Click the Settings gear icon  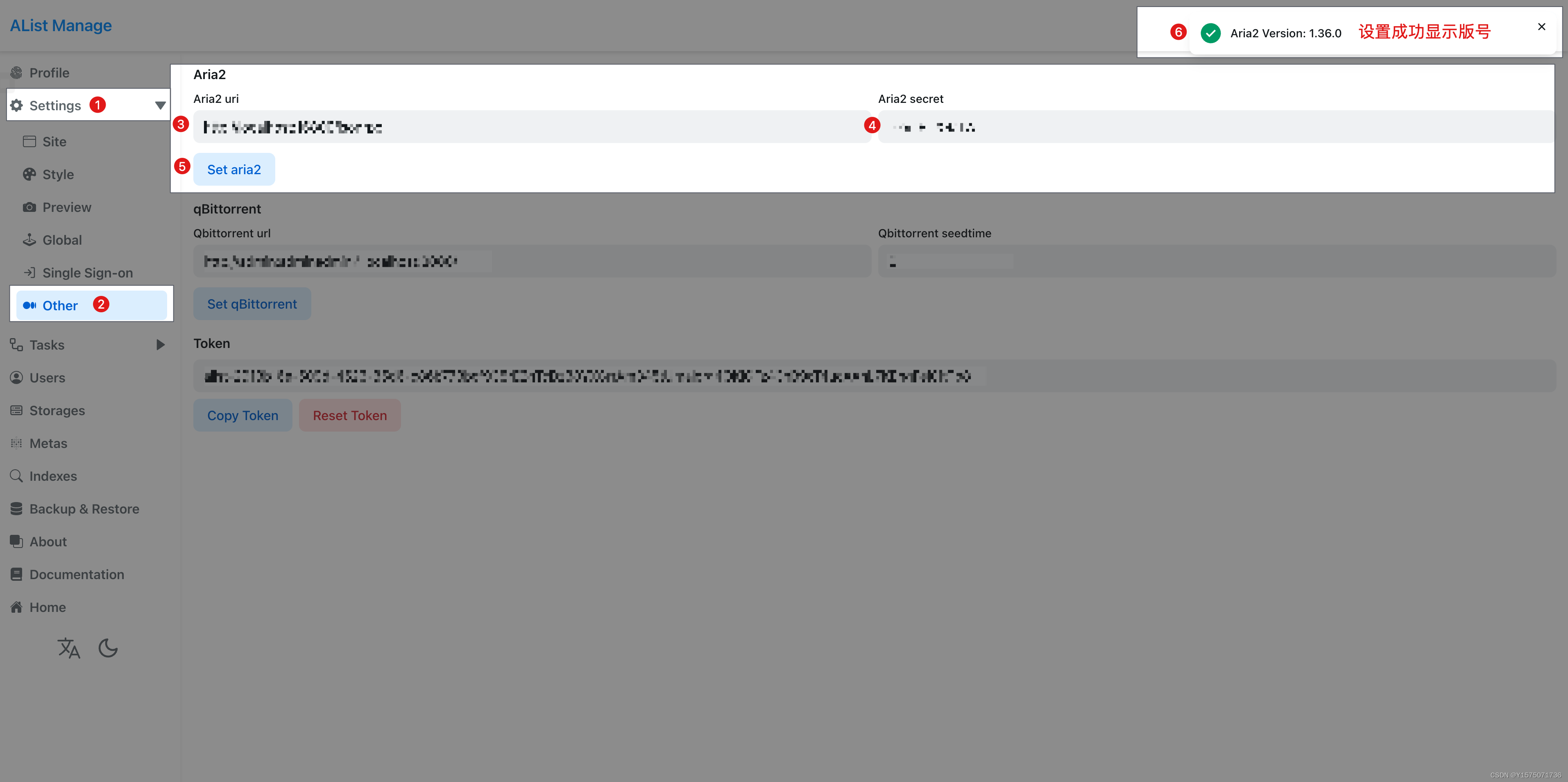click(x=16, y=105)
